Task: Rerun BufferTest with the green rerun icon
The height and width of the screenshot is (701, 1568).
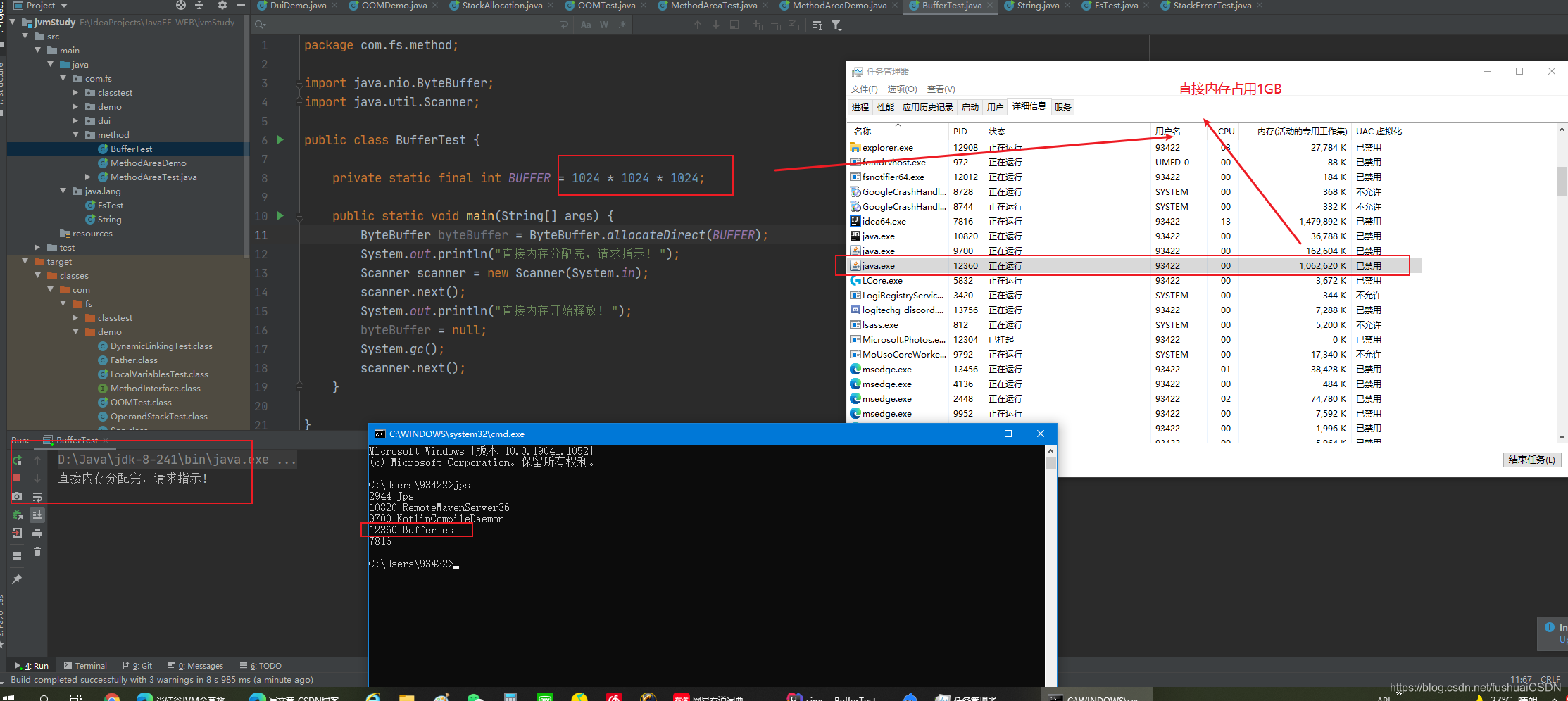Action: (18, 460)
